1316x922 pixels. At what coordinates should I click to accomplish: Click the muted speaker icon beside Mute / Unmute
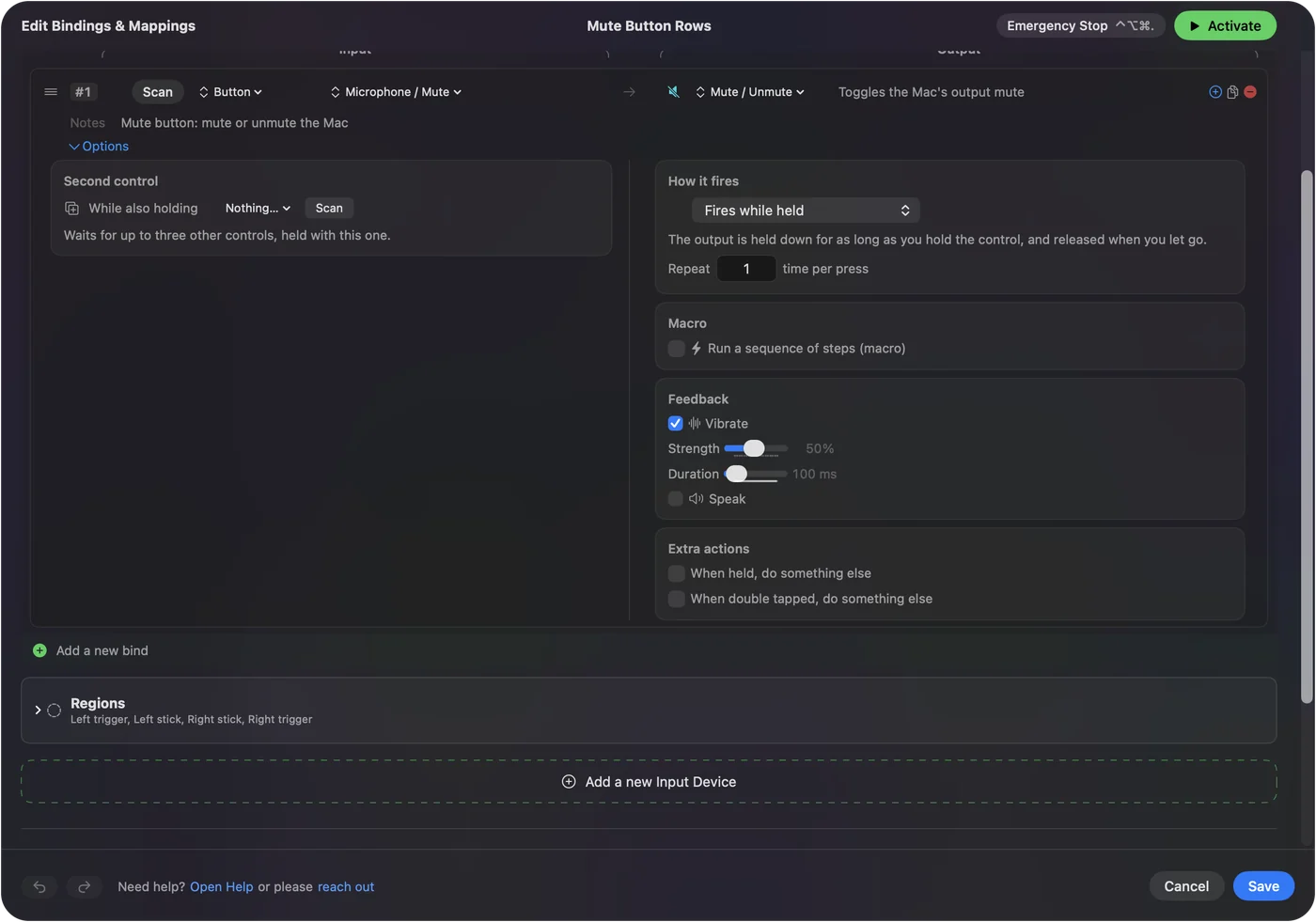(x=674, y=92)
